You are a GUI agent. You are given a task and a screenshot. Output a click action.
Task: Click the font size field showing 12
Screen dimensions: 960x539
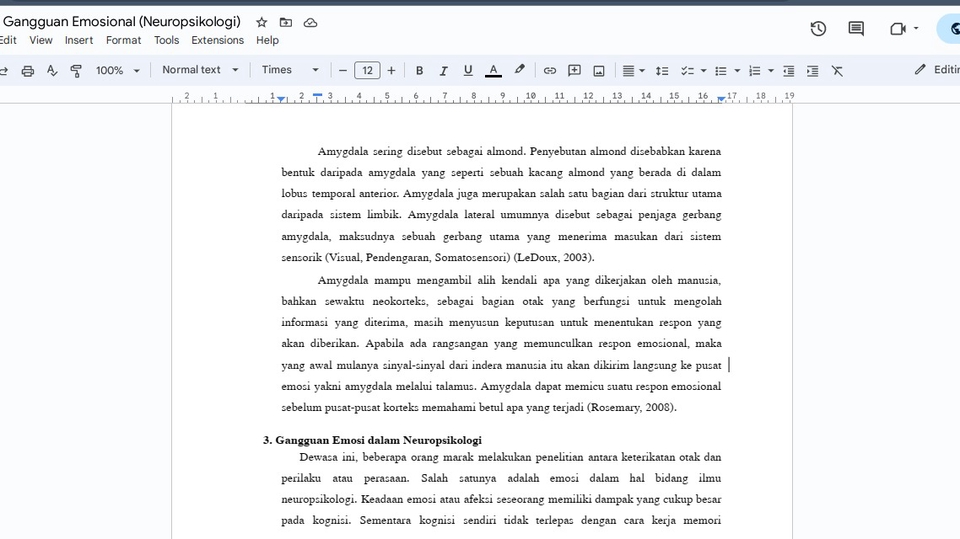point(367,71)
